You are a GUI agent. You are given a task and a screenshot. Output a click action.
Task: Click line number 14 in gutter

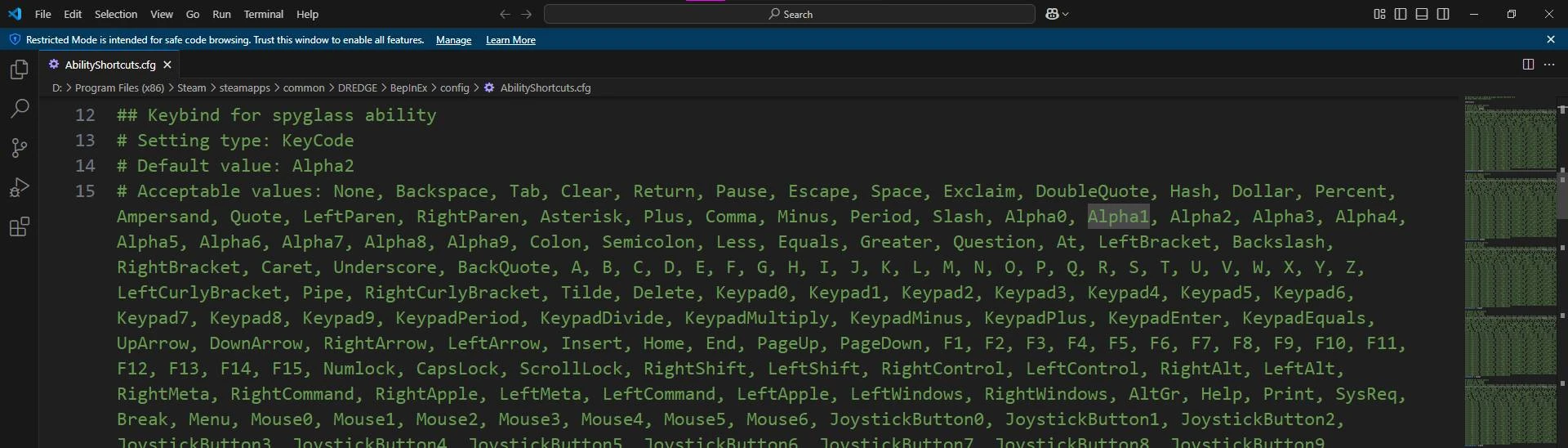coord(85,166)
